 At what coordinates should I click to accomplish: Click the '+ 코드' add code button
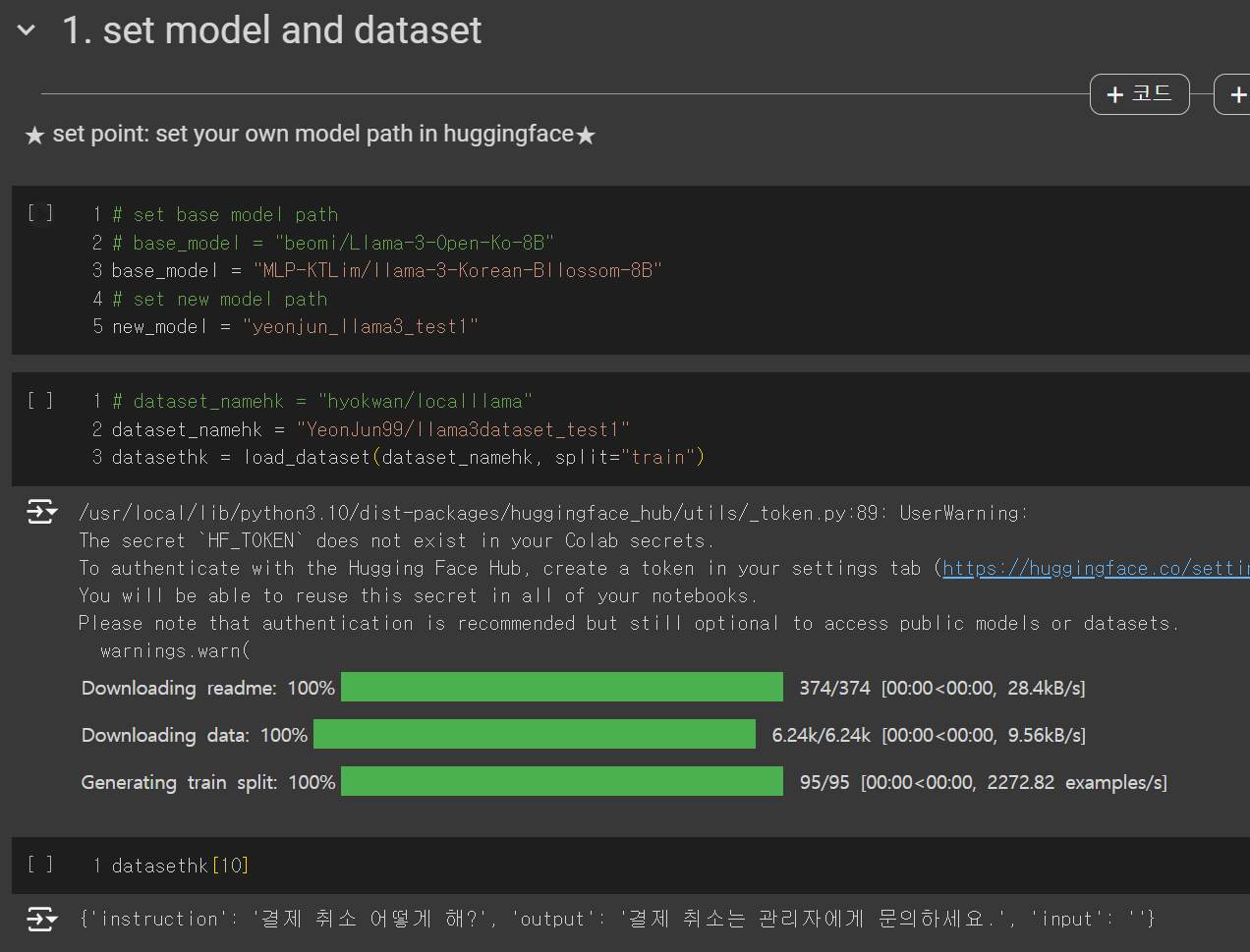(x=1140, y=94)
